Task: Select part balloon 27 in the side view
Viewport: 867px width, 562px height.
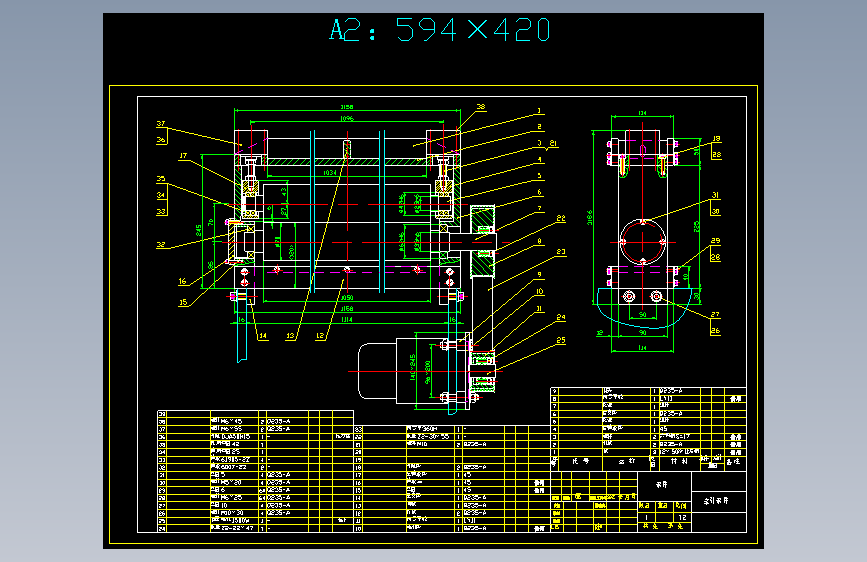Action: pyautogui.click(x=715, y=315)
